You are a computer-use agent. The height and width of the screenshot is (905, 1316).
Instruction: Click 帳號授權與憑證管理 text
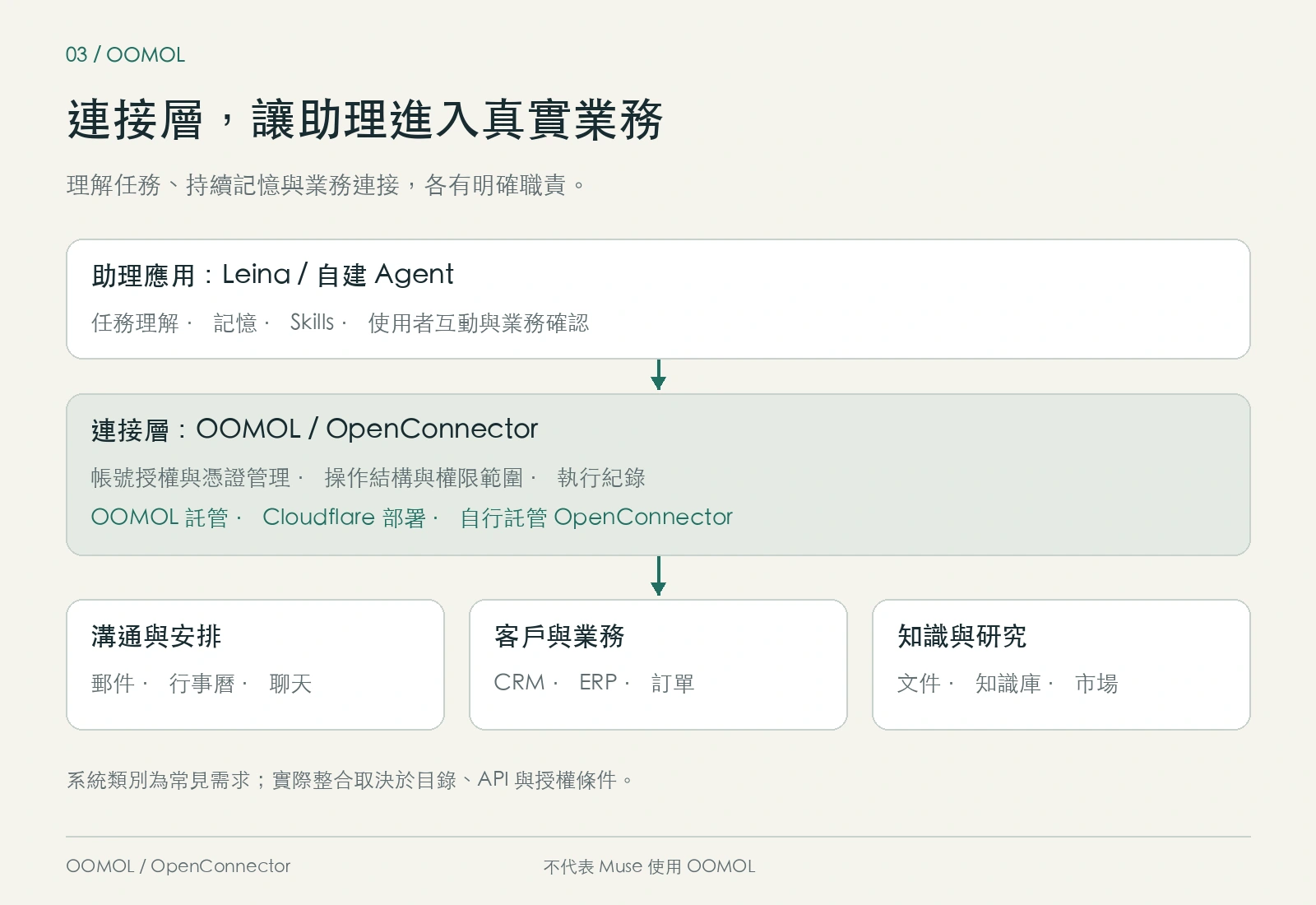tap(191, 477)
